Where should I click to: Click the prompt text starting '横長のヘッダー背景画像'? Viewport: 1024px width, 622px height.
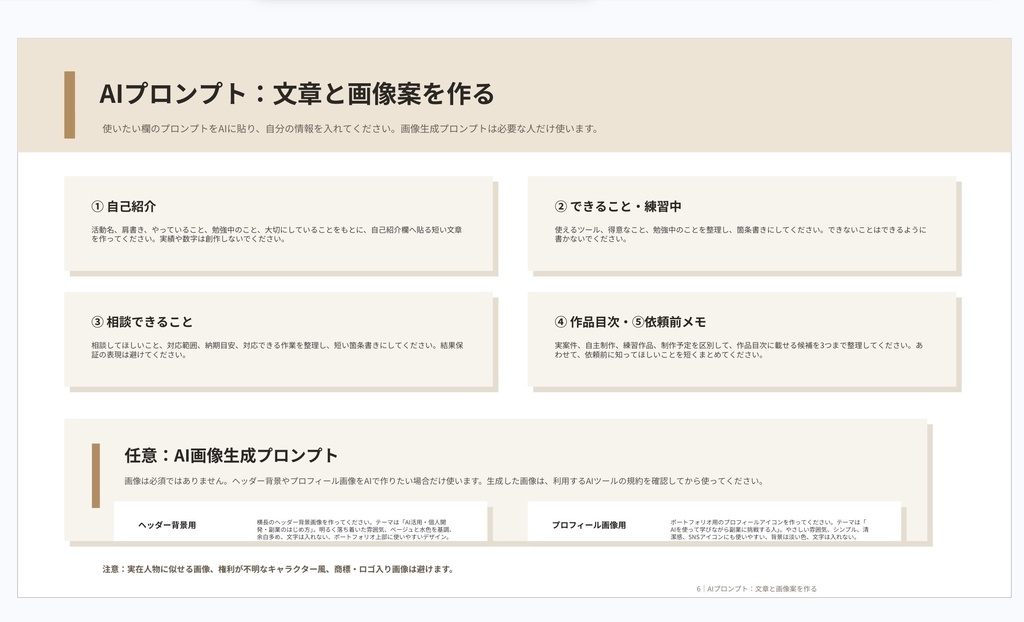[x=354, y=530]
